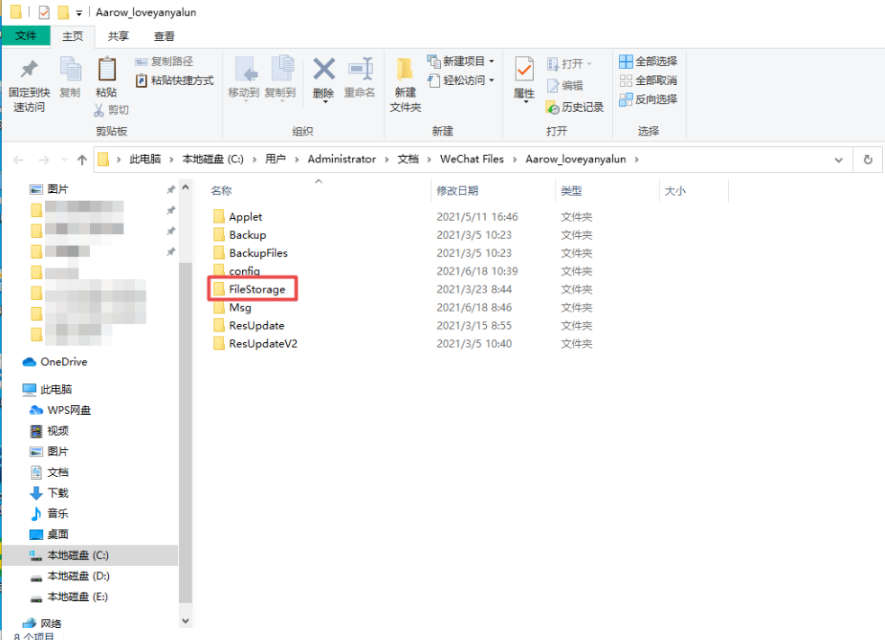885x640 pixels.
Task: Open the 文件 menu tab
Action: click(26, 36)
